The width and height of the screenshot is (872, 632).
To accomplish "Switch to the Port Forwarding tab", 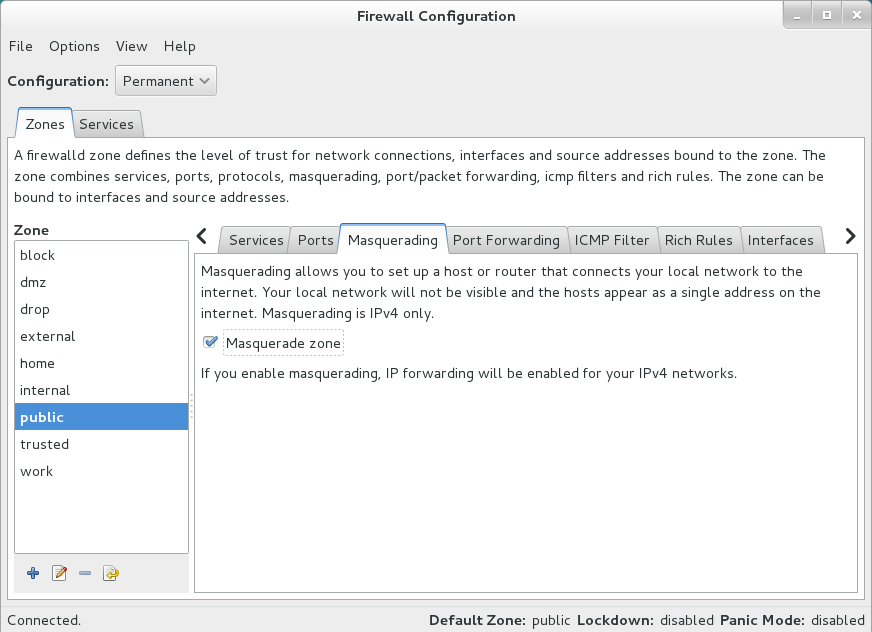I will click(x=506, y=240).
